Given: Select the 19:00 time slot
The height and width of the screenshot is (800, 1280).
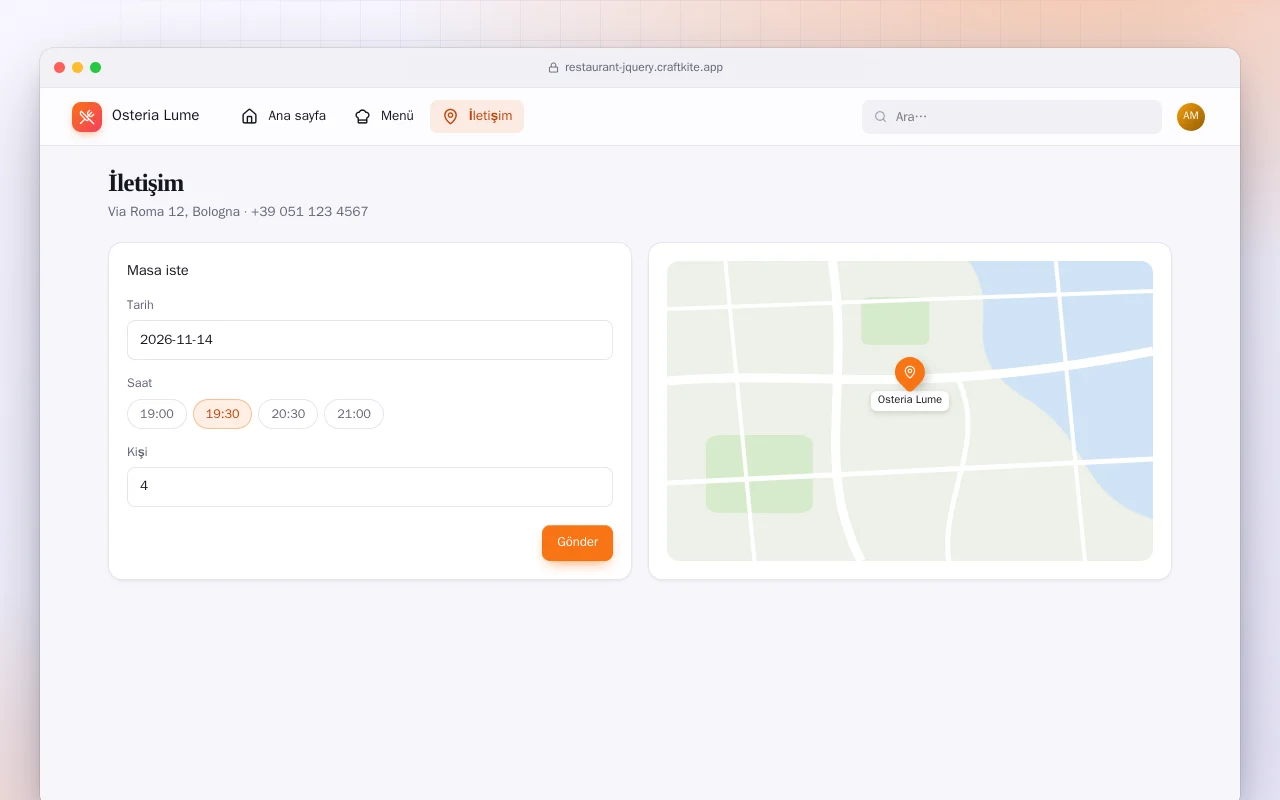Looking at the screenshot, I should point(157,414).
